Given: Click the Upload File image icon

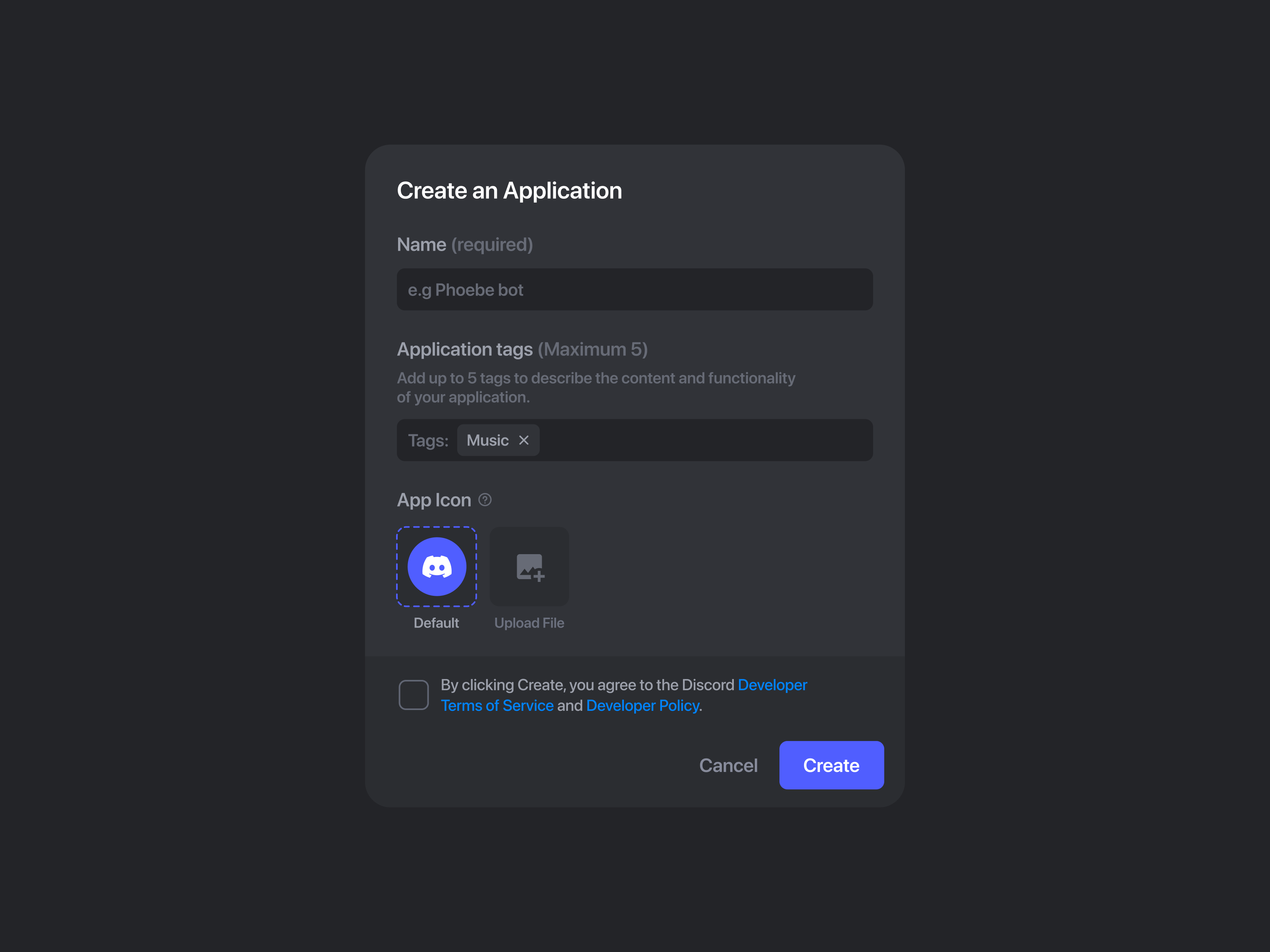Looking at the screenshot, I should [529, 566].
